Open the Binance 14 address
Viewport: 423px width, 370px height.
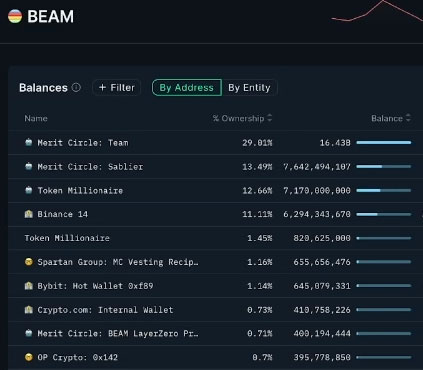click(x=63, y=214)
